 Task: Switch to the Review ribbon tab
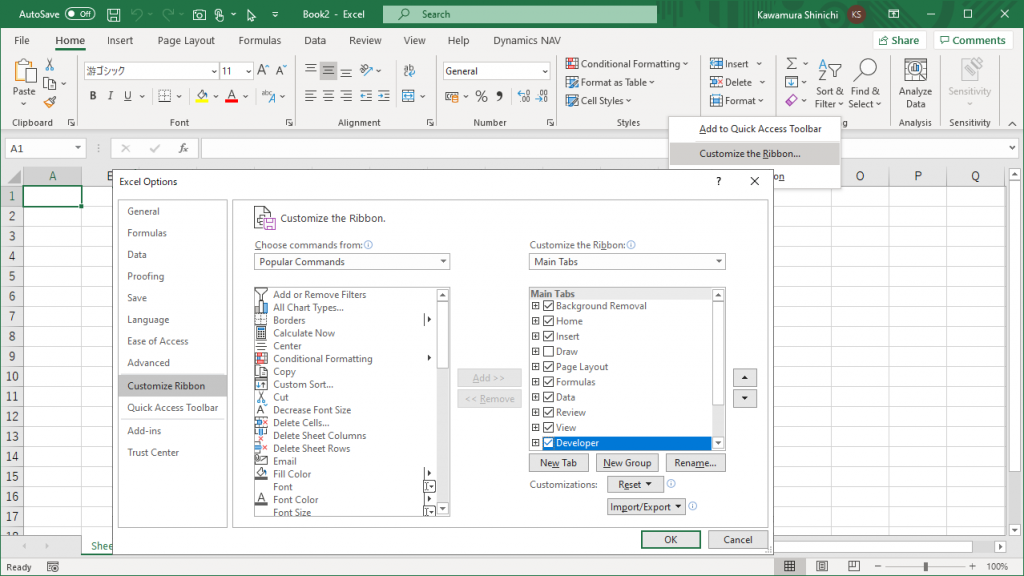pyautogui.click(x=365, y=40)
